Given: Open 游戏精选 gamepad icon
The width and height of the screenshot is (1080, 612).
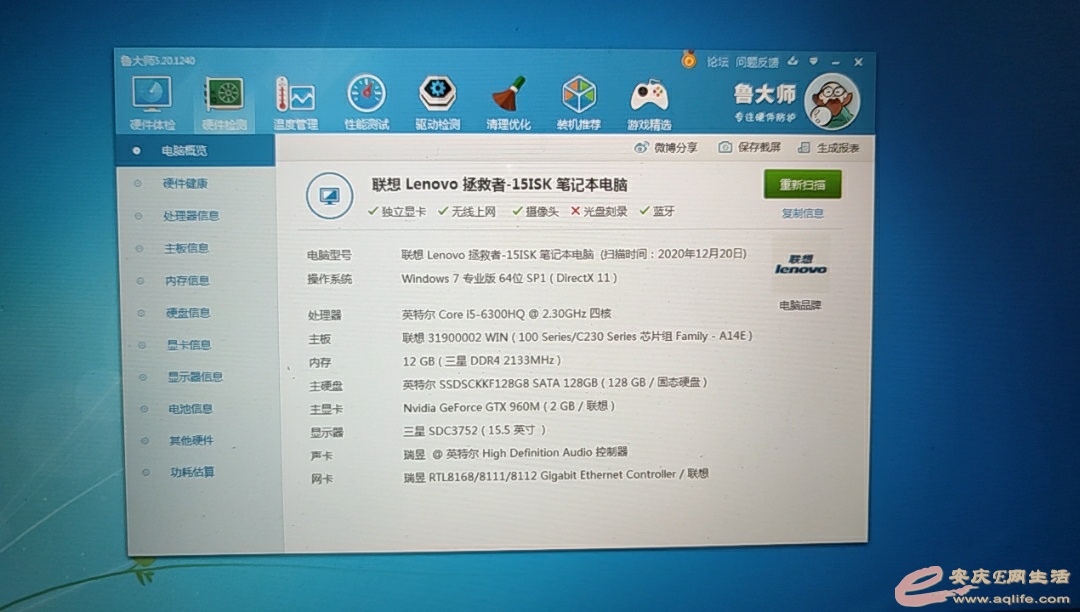Looking at the screenshot, I should click(x=649, y=98).
